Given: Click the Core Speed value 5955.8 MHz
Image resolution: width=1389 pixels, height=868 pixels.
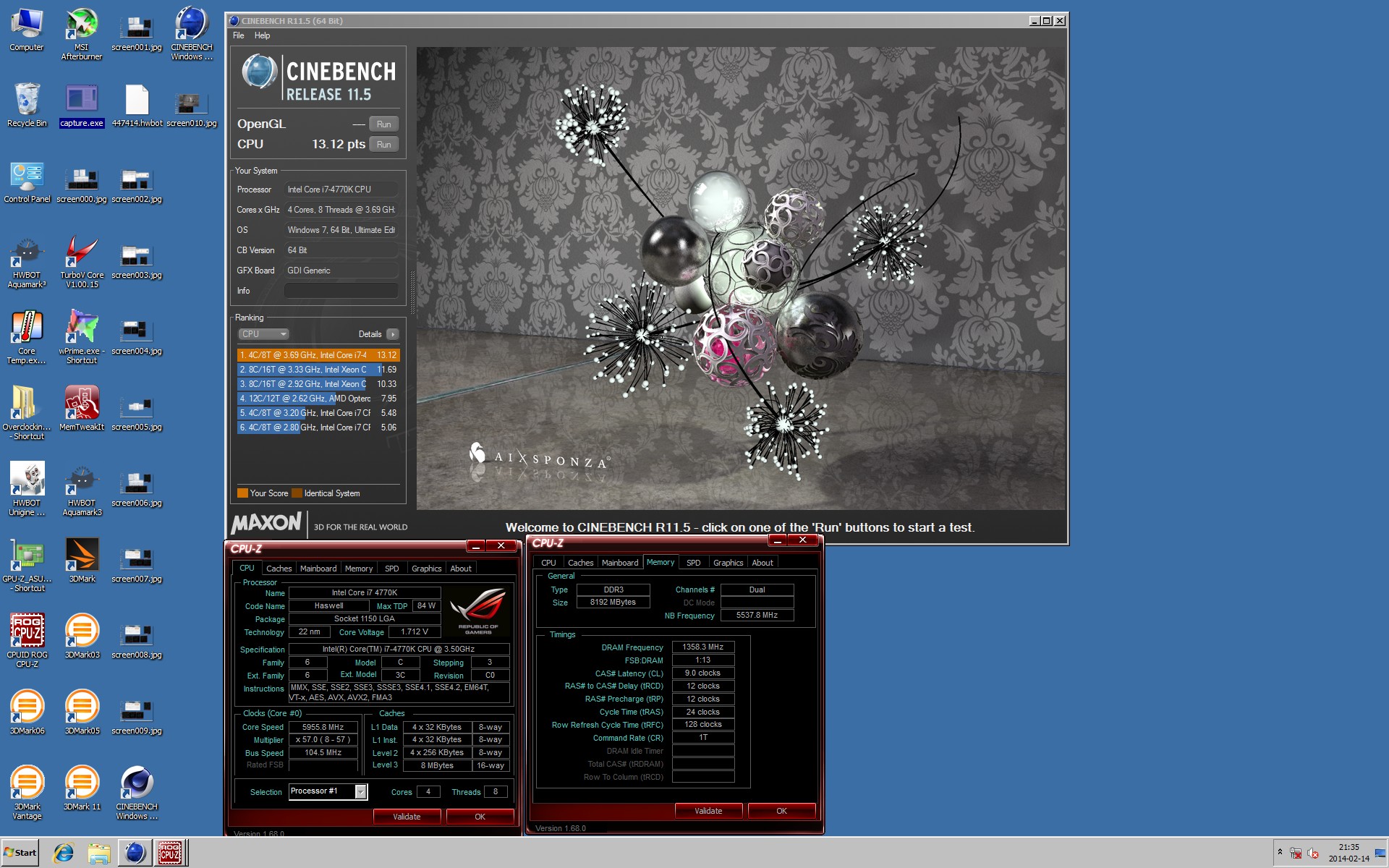Looking at the screenshot, I should [323, 727].
